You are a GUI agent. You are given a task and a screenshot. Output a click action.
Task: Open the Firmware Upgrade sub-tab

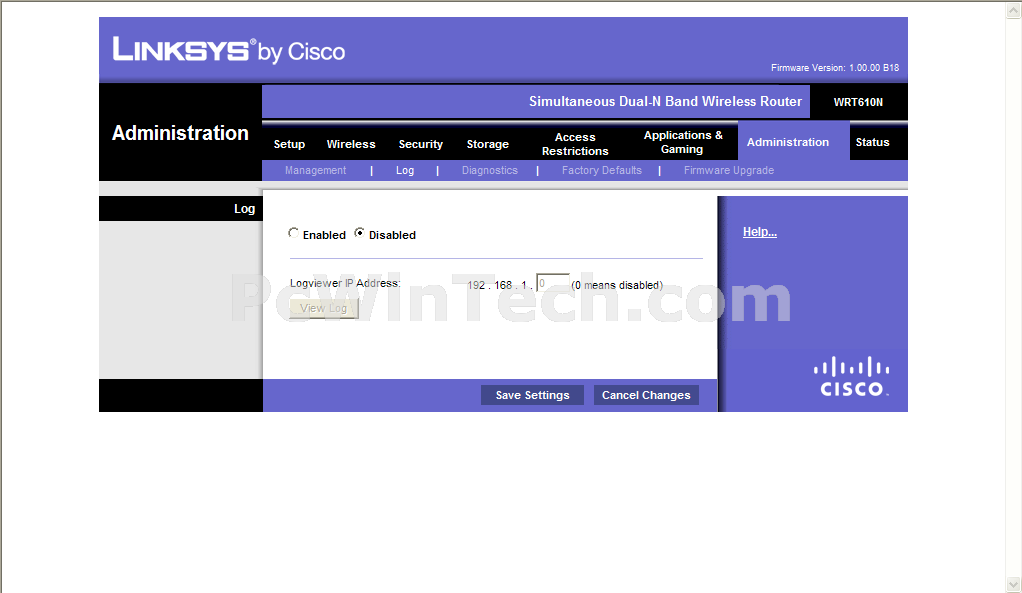(729, 170)
